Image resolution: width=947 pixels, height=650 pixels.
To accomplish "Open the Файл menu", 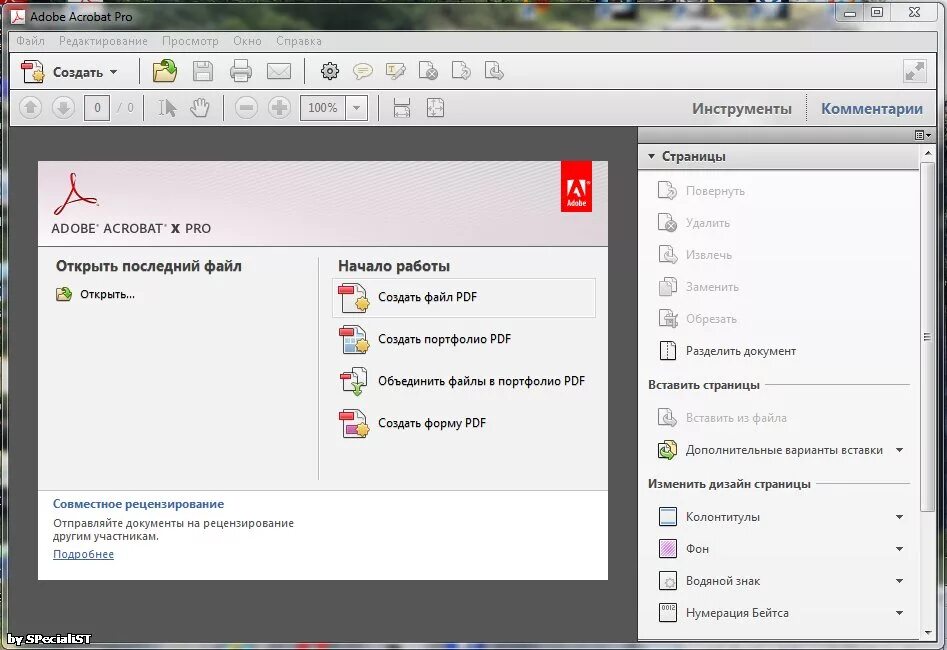I will pyautogui.click(x=30, y=41).
